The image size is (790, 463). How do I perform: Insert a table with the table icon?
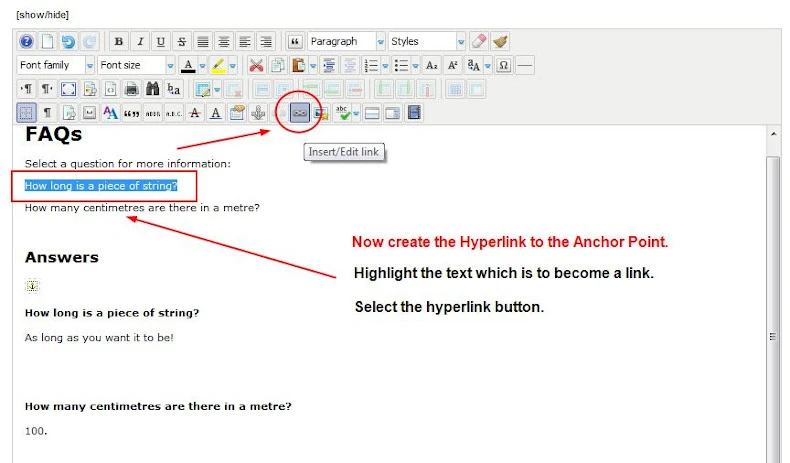tap(203, 90)
